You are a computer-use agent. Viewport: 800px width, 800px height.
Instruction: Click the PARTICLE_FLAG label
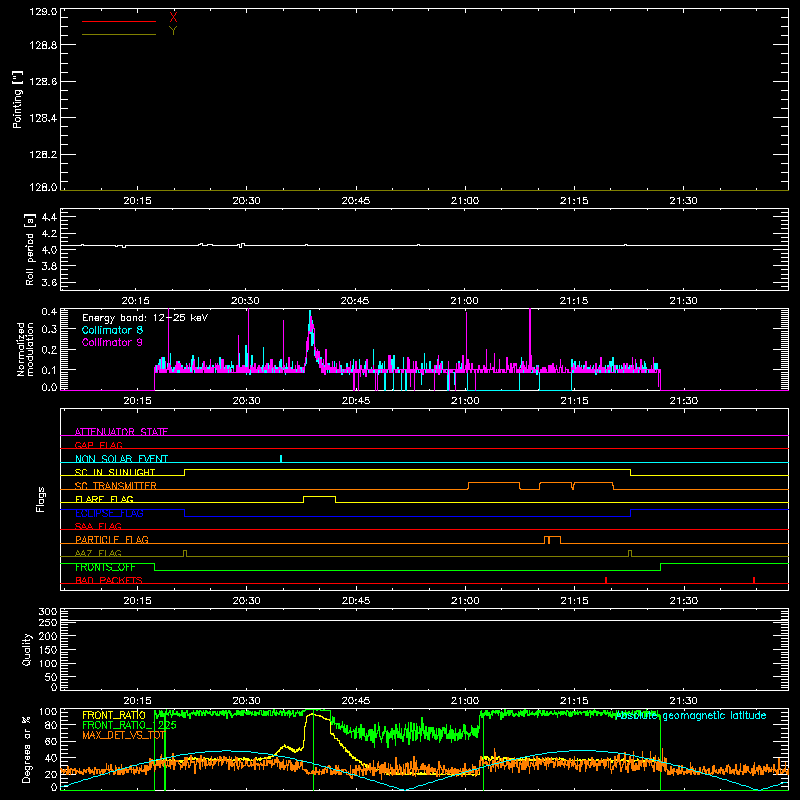pyautogui.click(x=112, y=539)
